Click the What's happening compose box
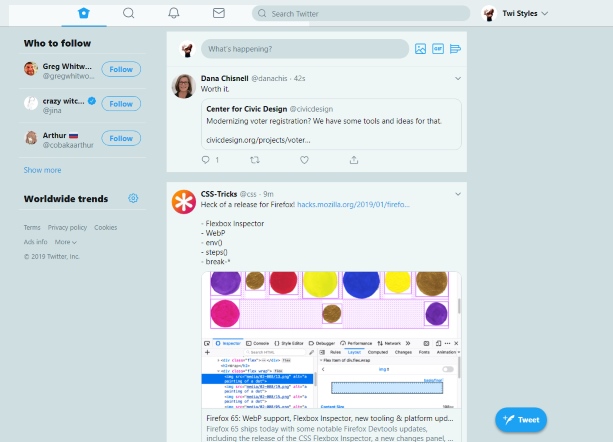613x442 pixels. [x=305, y=49]
